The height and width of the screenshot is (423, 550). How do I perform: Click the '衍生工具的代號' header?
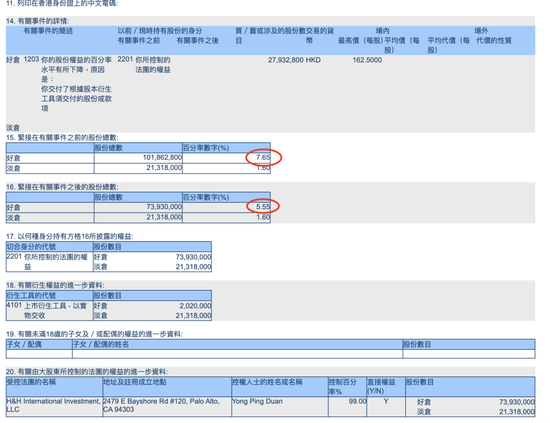pyautogui.click(x=31, y=295)
